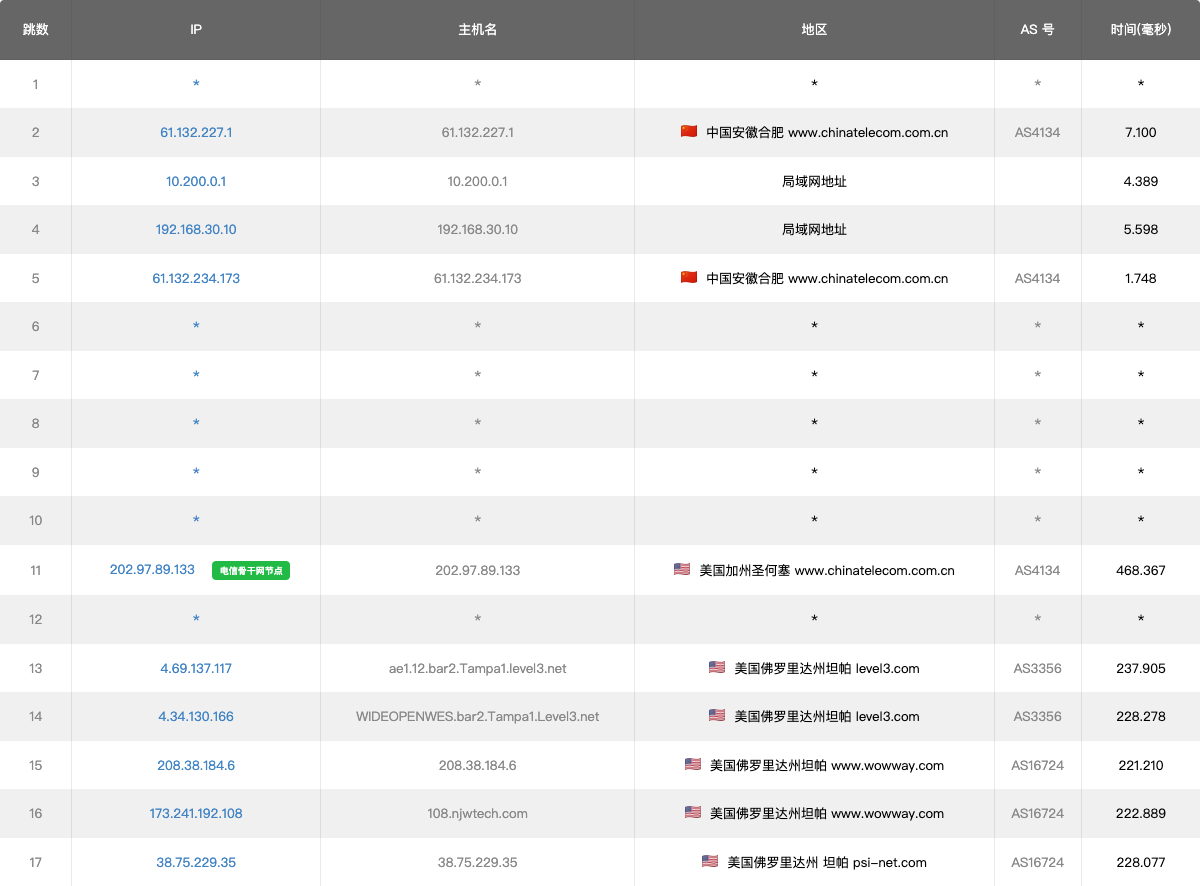The image size is (1200, 886).
Task: Click 局域网地址 in hop 3 row
Action: pos(815,181)
